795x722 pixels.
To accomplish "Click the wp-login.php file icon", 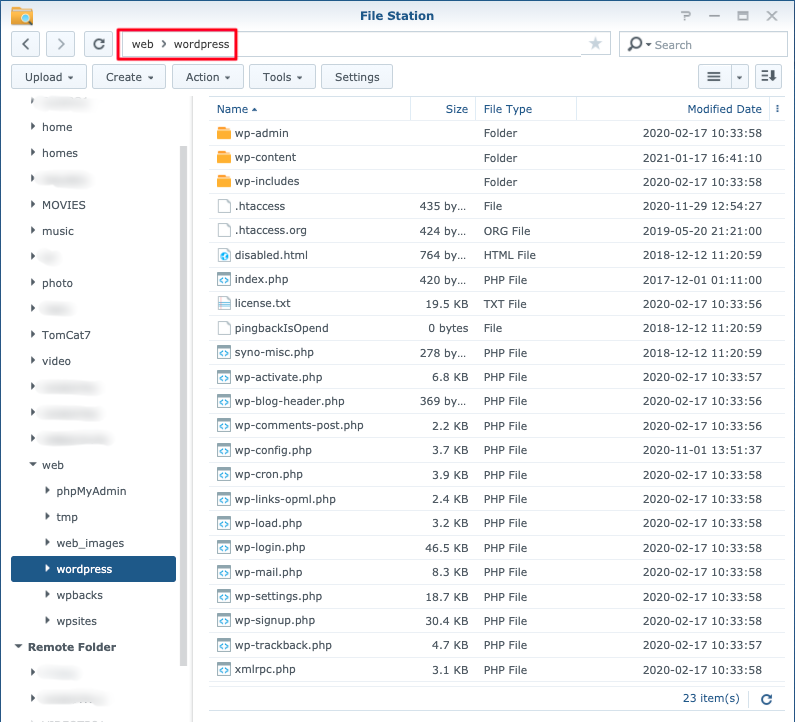I will (224, 548).
